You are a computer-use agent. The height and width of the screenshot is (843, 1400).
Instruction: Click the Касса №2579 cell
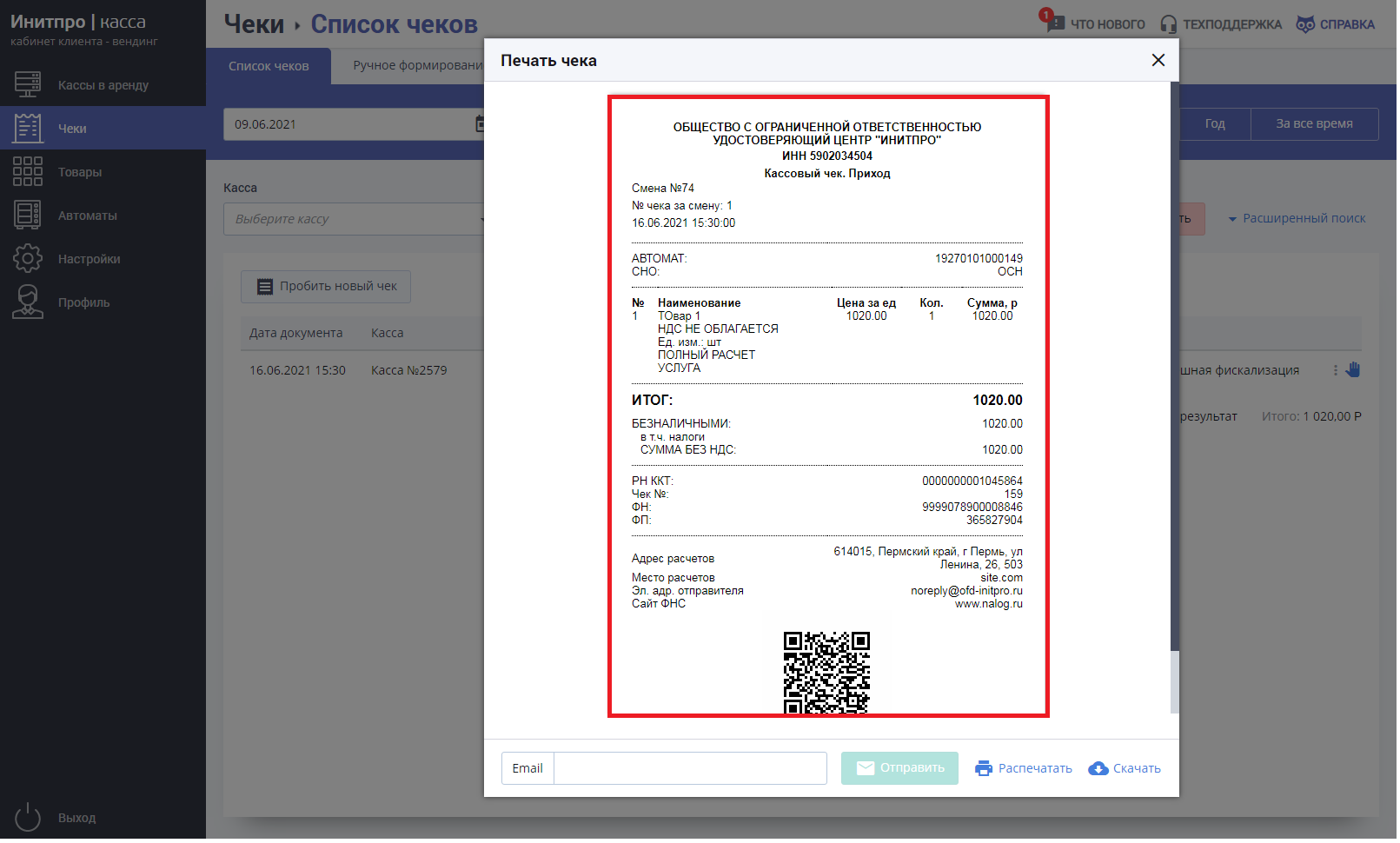point(408,370)
